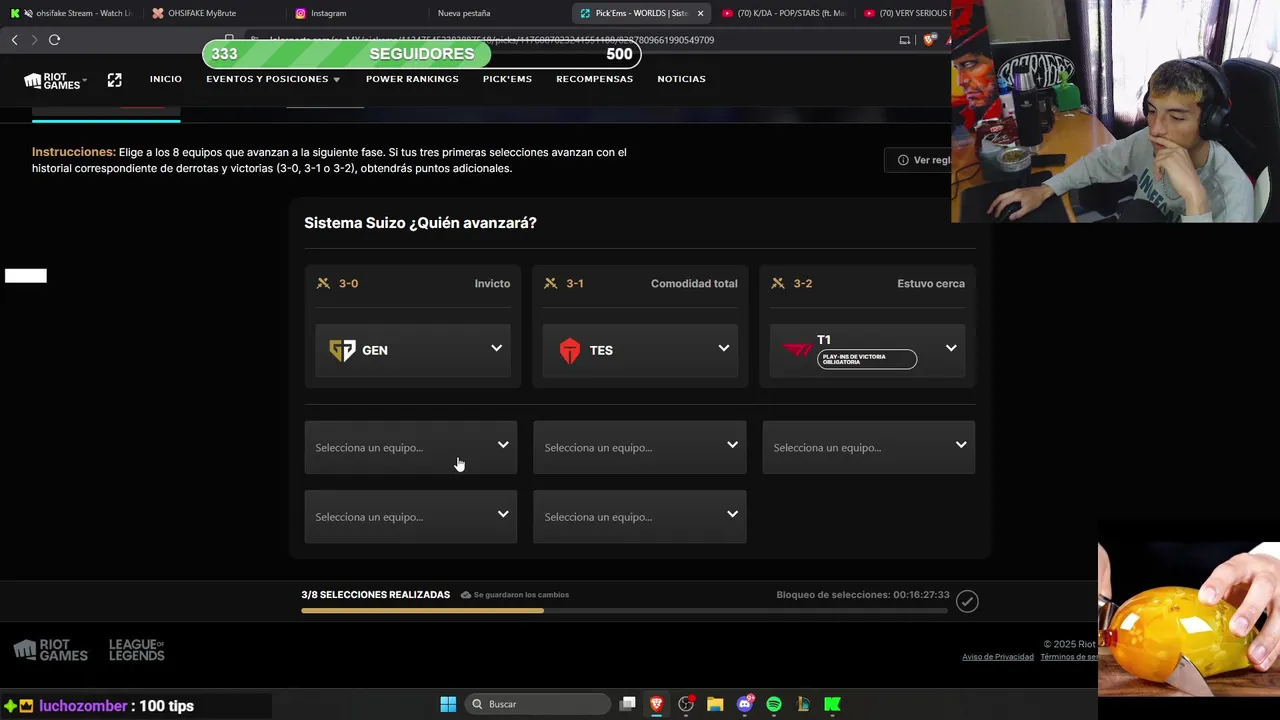This screenshot has height=720, width=1280.
Task: Click the checkmark confirm icon near lock timer
Action: tap(967, 601)
